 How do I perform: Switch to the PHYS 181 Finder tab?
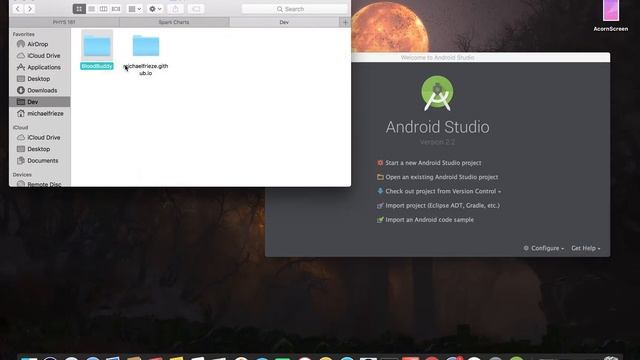pos(64,22)
